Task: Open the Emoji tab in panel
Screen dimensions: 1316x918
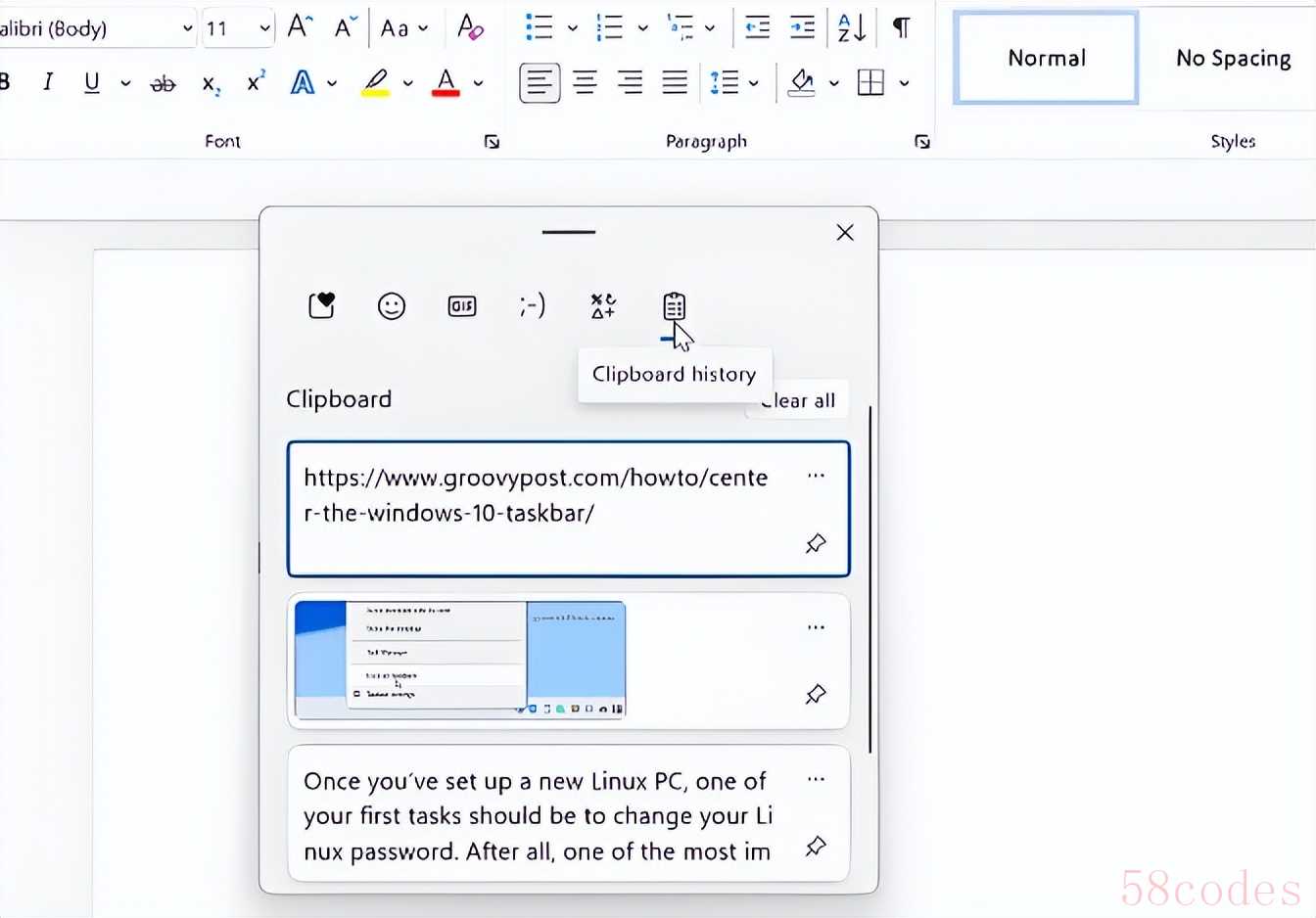Action: (x=392, y=306)
